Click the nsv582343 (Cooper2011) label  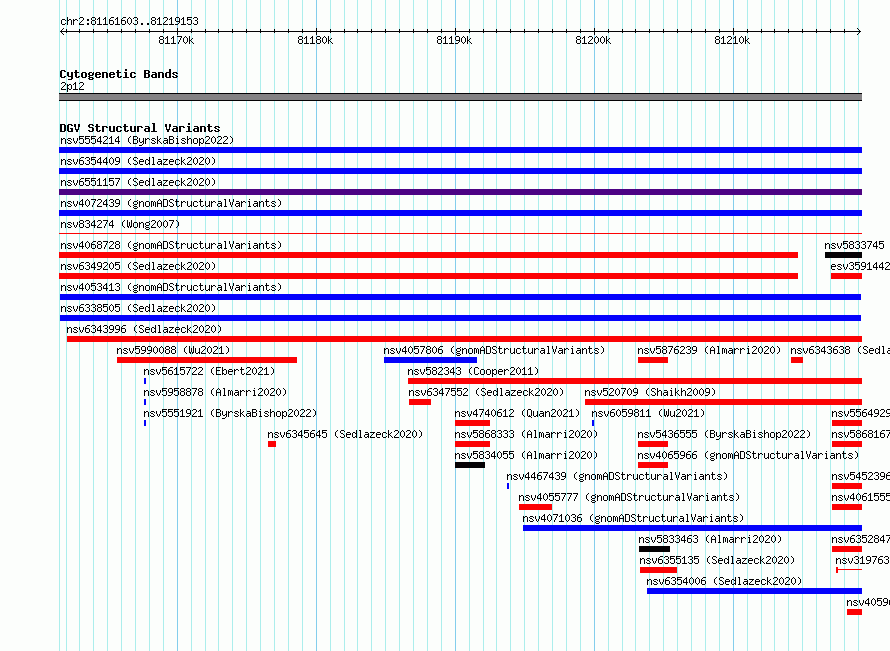473,371
